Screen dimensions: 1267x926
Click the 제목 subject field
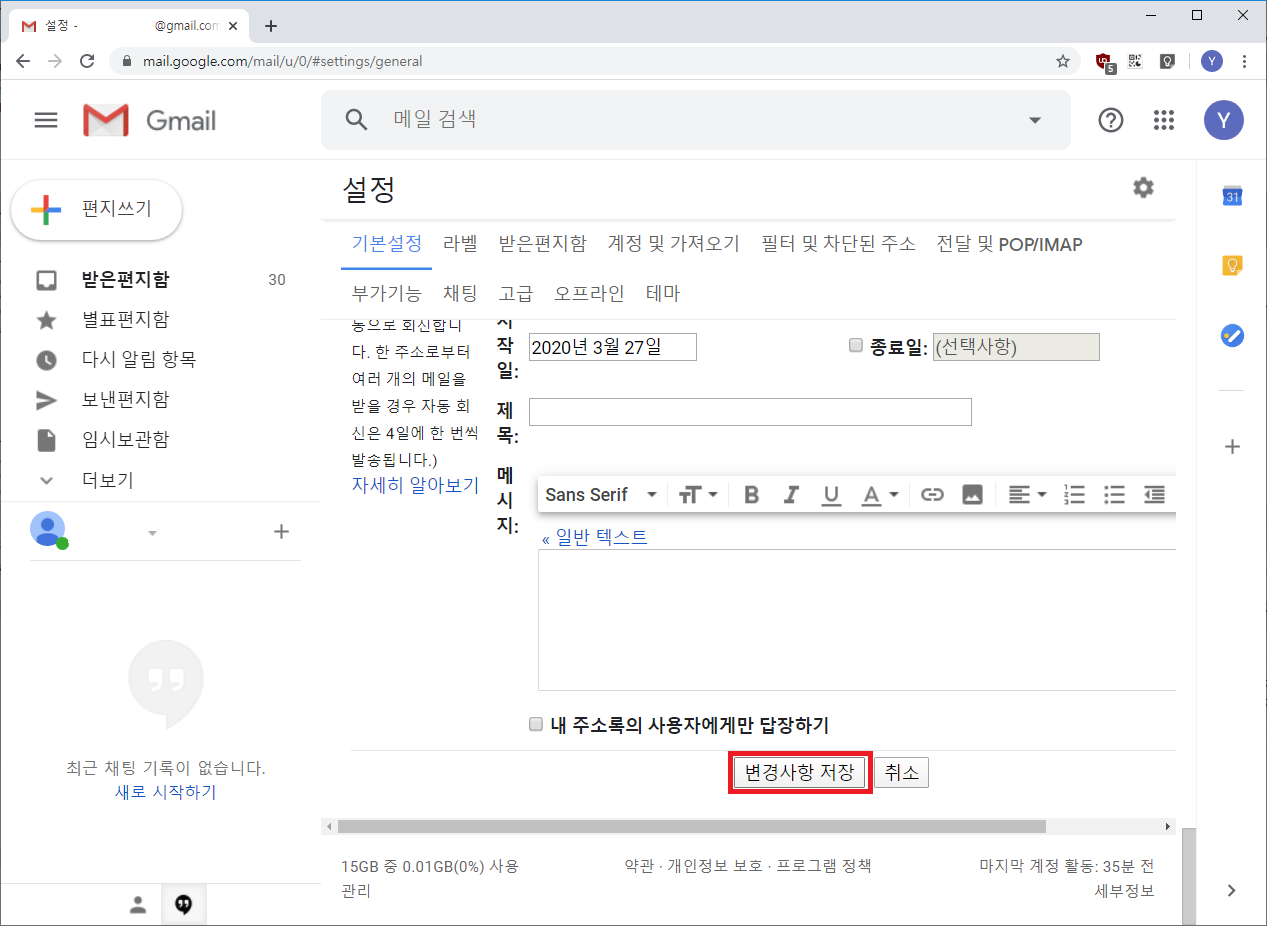pyautogui.click(x=750, y=412)
